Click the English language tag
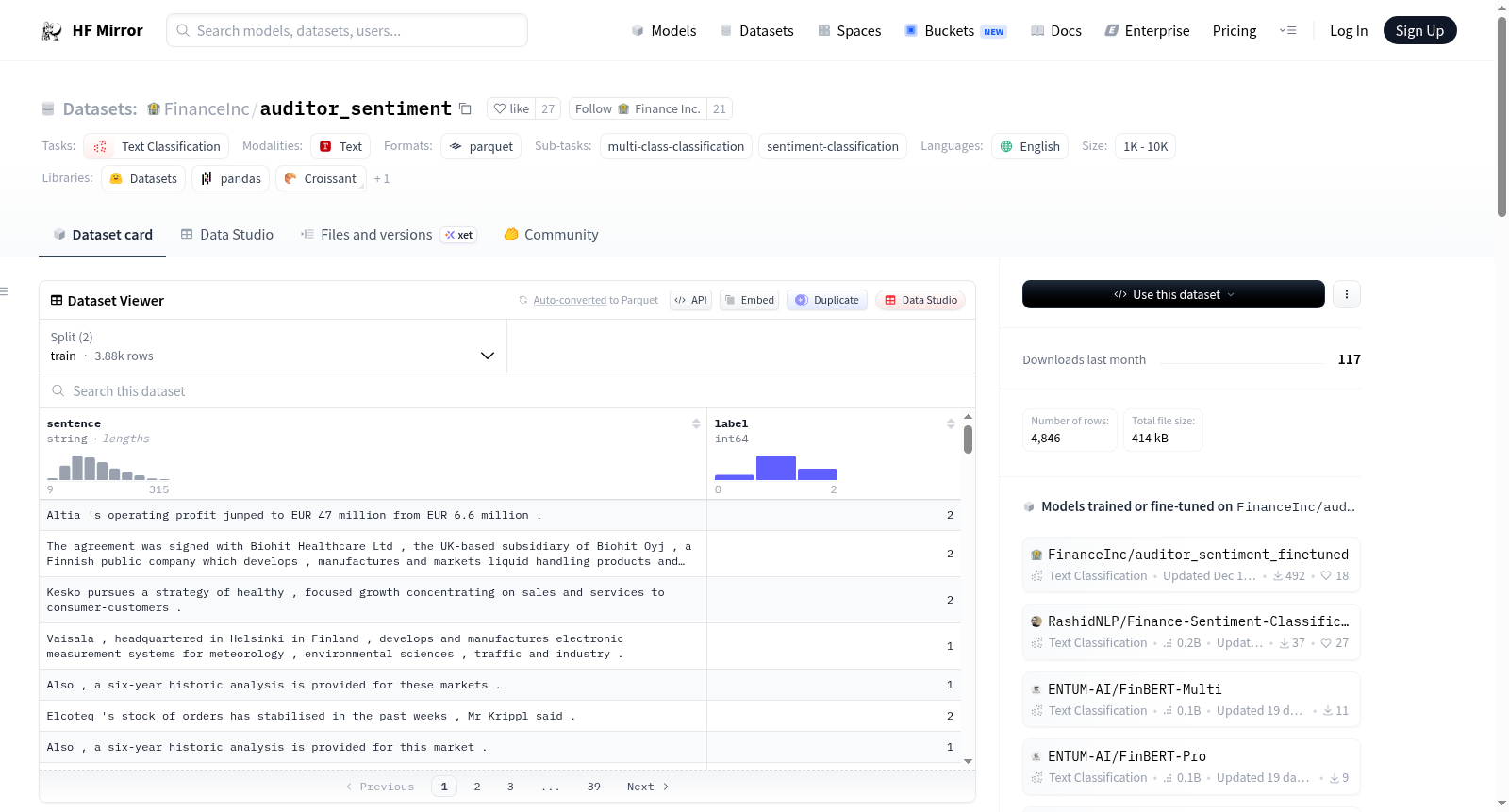1509x812 pixels. coord(1030,146)
